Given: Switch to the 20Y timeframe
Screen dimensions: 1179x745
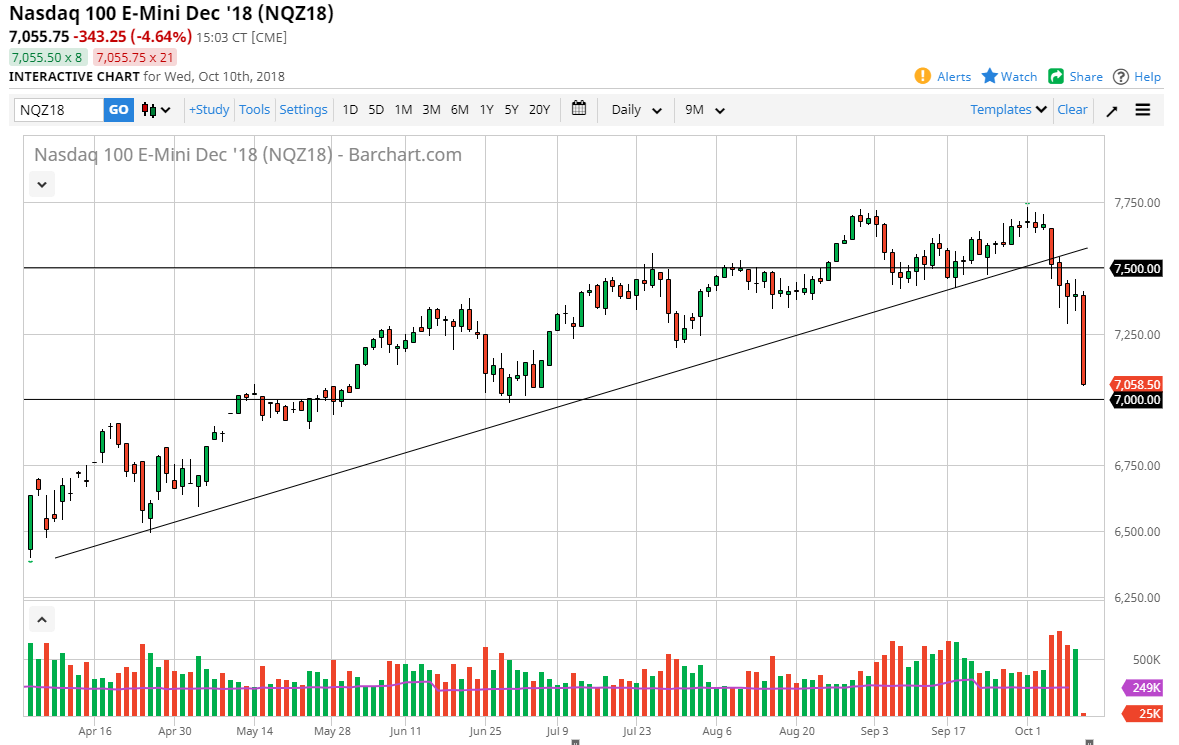Looking at the screenshot, I should [539, 110].
